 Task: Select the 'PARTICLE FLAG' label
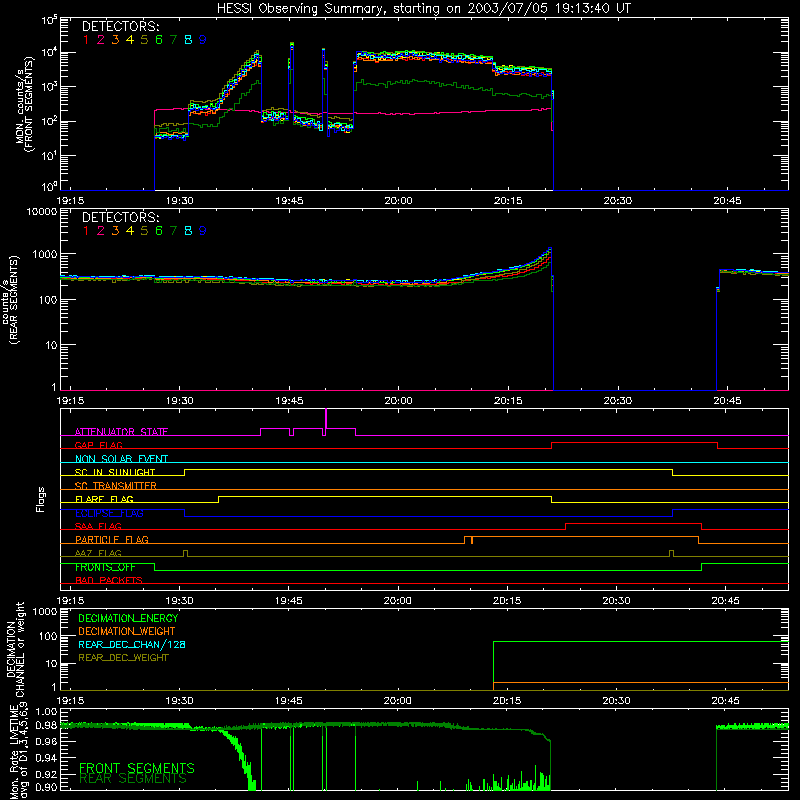pyautogui.click(x=112, y=539)
